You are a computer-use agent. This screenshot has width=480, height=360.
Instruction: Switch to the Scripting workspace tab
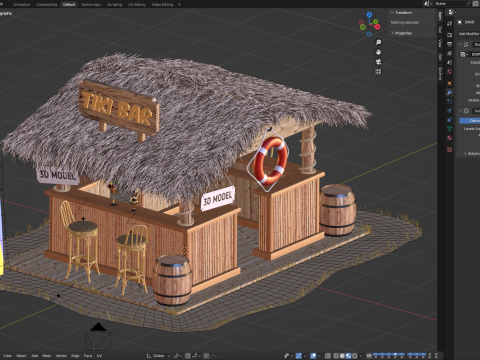(114, 4)
